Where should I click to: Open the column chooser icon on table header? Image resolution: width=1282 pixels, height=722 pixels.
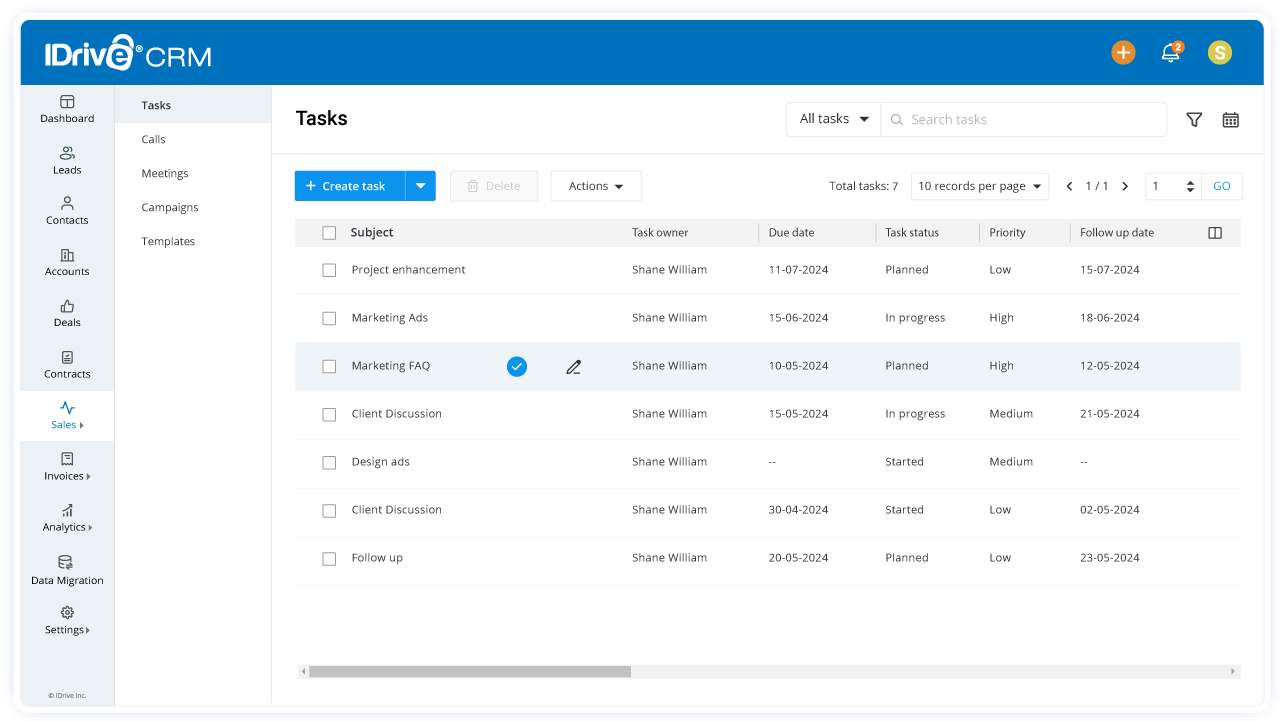click(1215, 231)
